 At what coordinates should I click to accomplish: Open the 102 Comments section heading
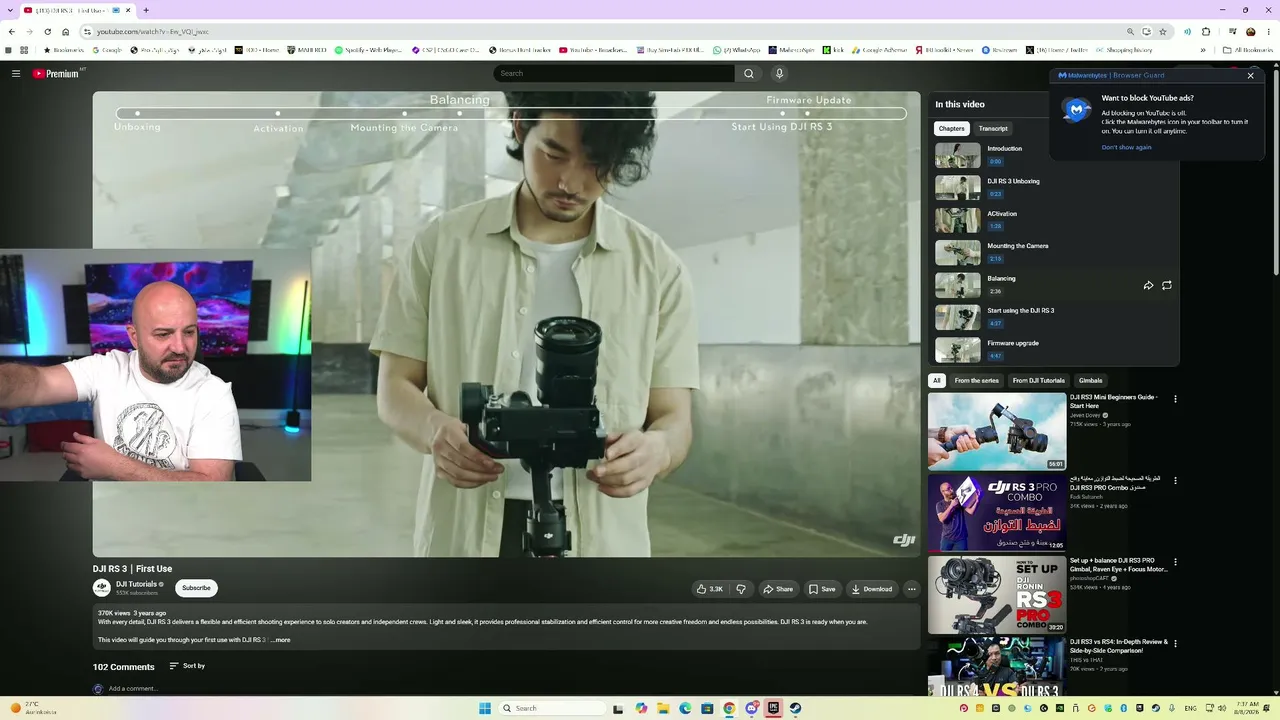point(124,667)
